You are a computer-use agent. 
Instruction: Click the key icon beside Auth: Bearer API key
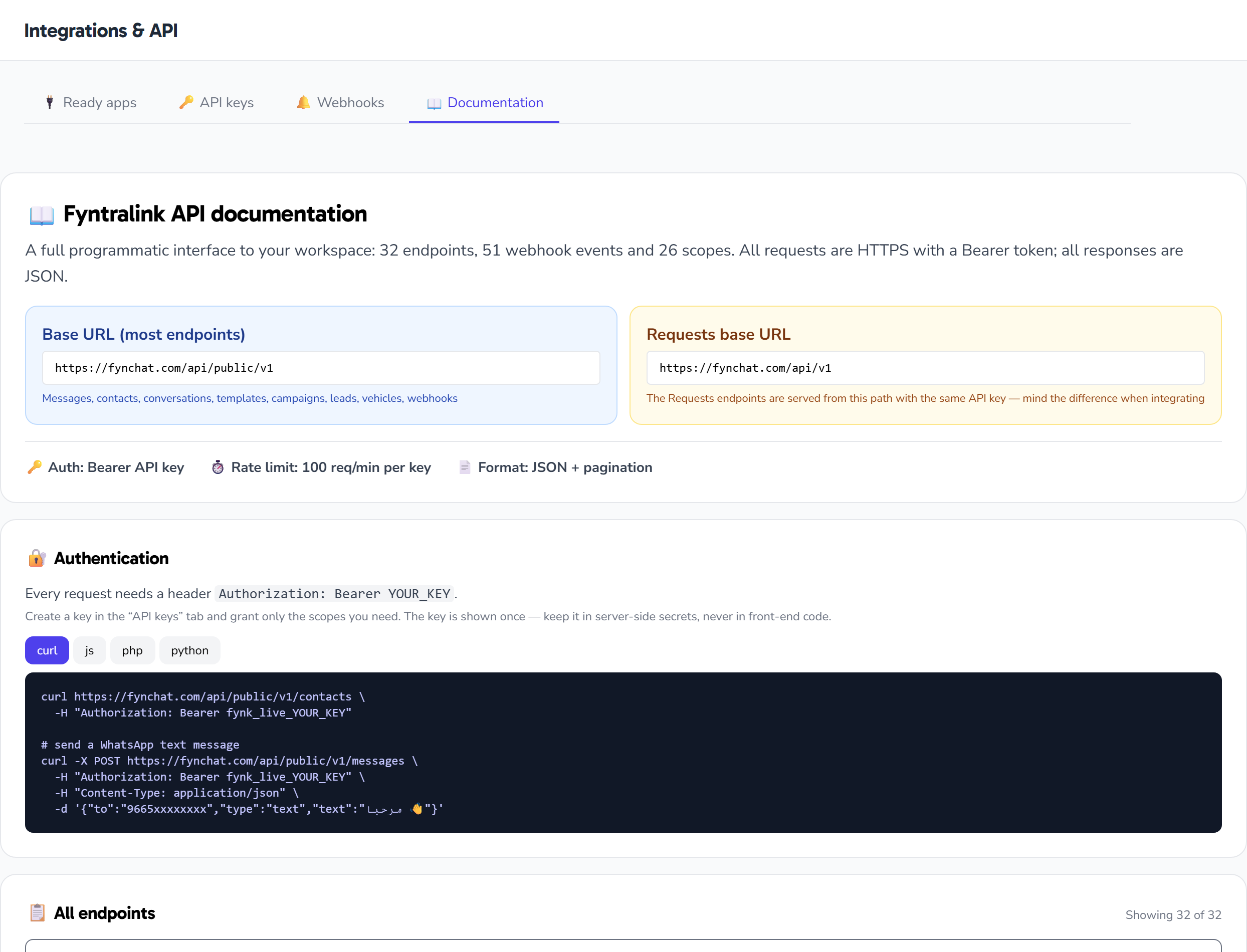tap(35, 467)
